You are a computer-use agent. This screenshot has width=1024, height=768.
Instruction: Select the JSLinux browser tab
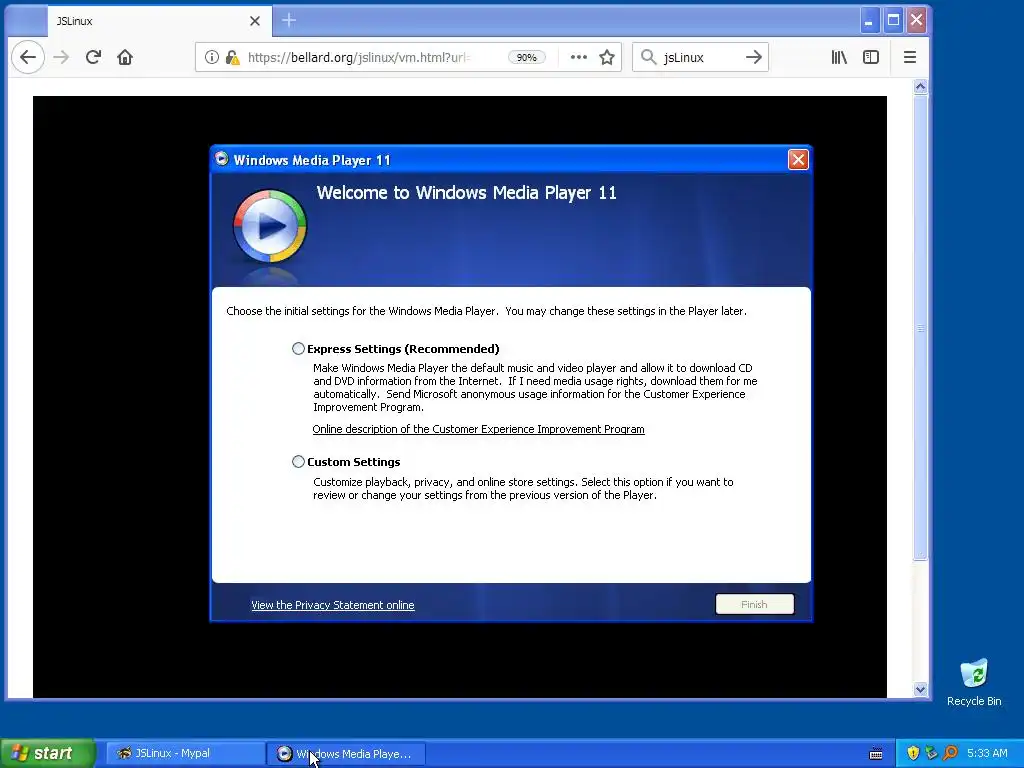[x=159, y=21]
